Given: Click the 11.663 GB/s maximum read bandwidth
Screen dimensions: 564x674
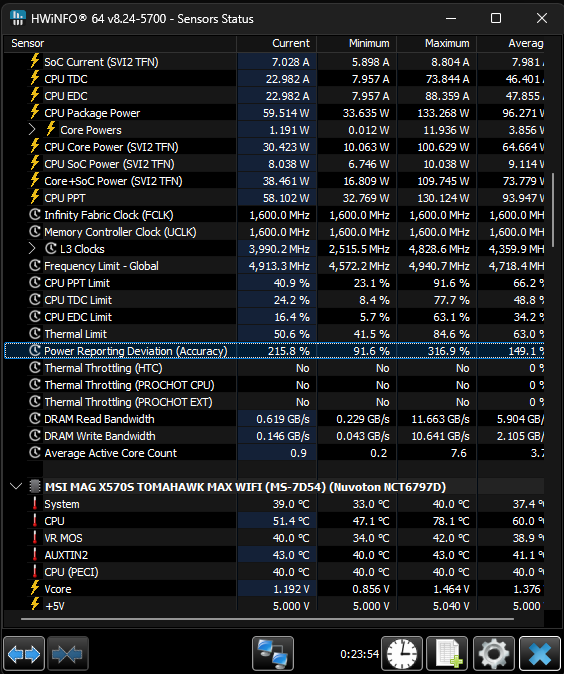Looking at the screenshot, I should [440, 419].
